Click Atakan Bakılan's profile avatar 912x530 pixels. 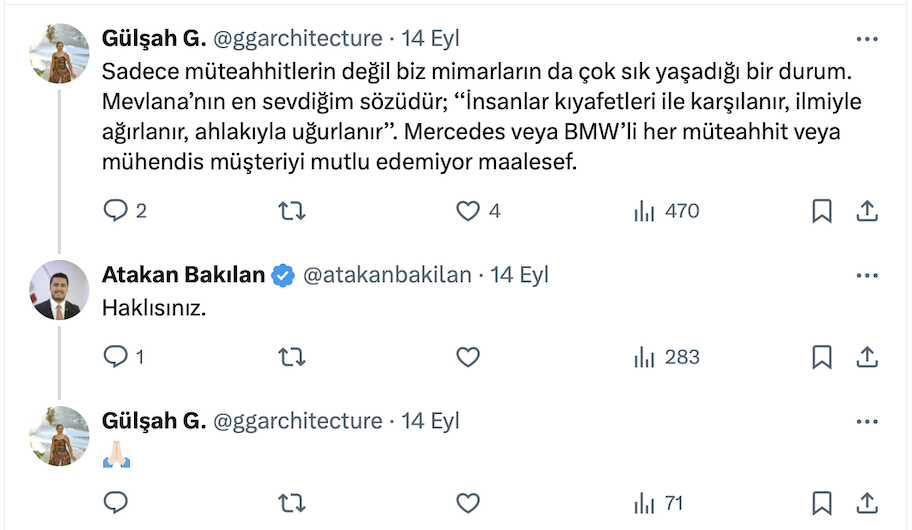pyautogui.click(x=58, y=290)
